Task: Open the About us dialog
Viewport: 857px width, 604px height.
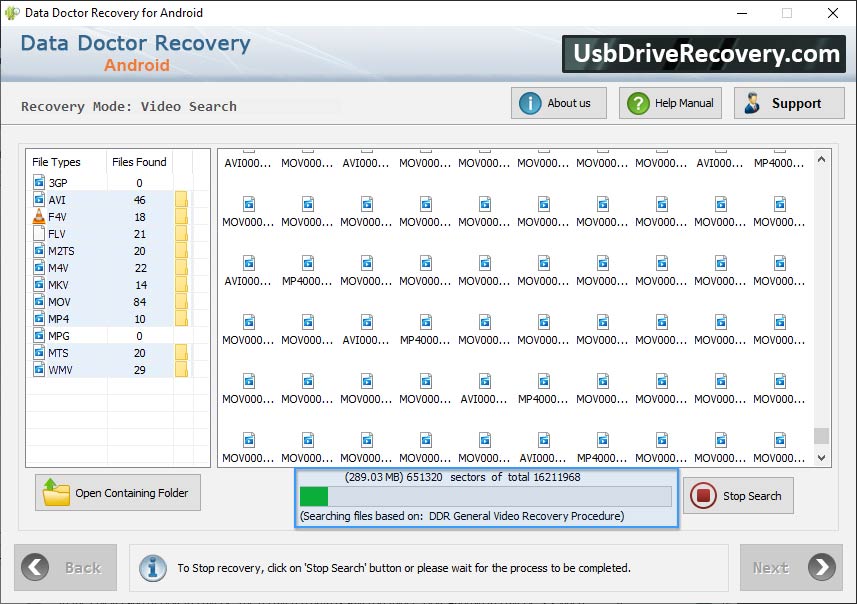Action: click(559, 103)
